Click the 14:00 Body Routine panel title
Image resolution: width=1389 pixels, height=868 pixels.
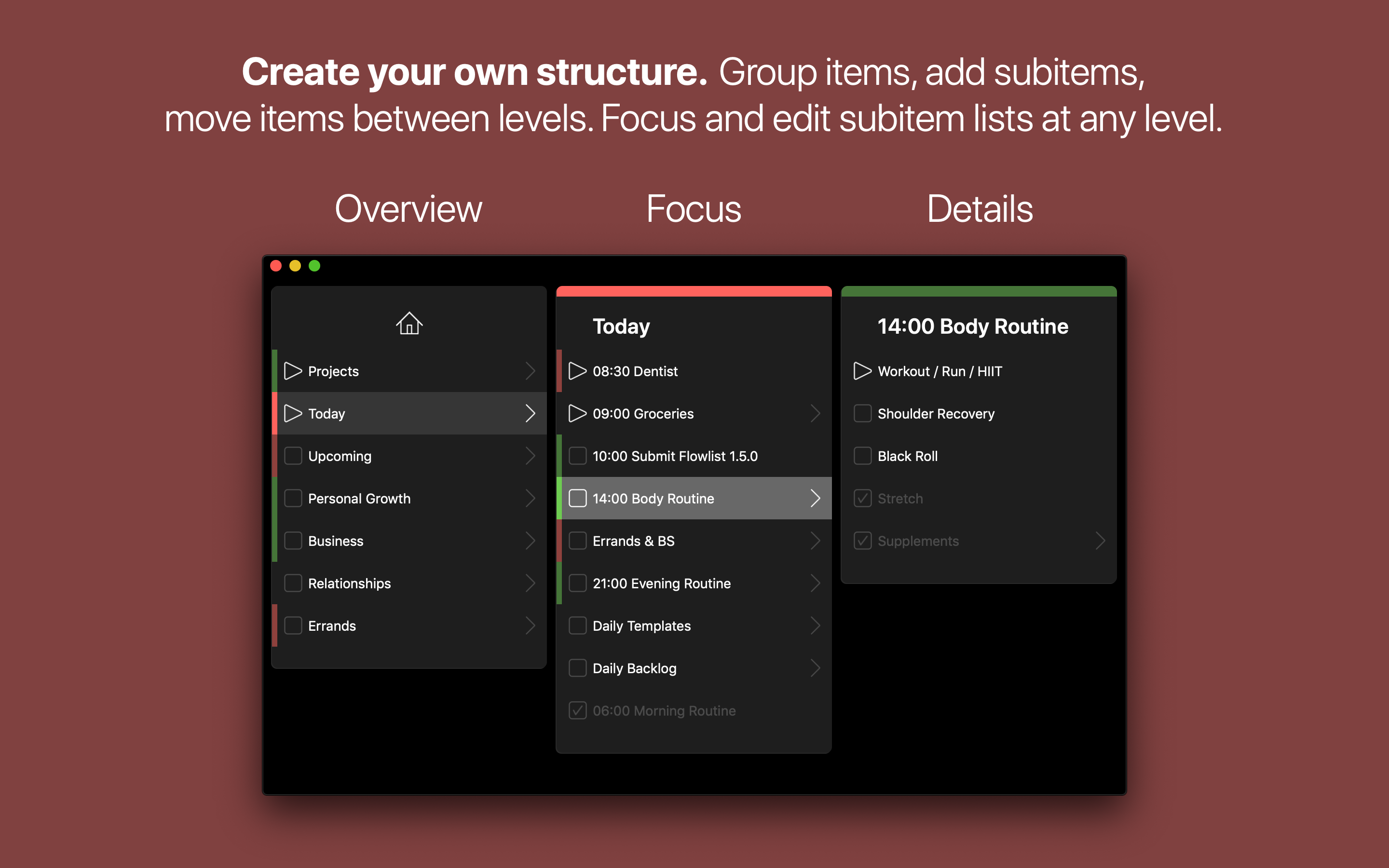click(973, 326)
